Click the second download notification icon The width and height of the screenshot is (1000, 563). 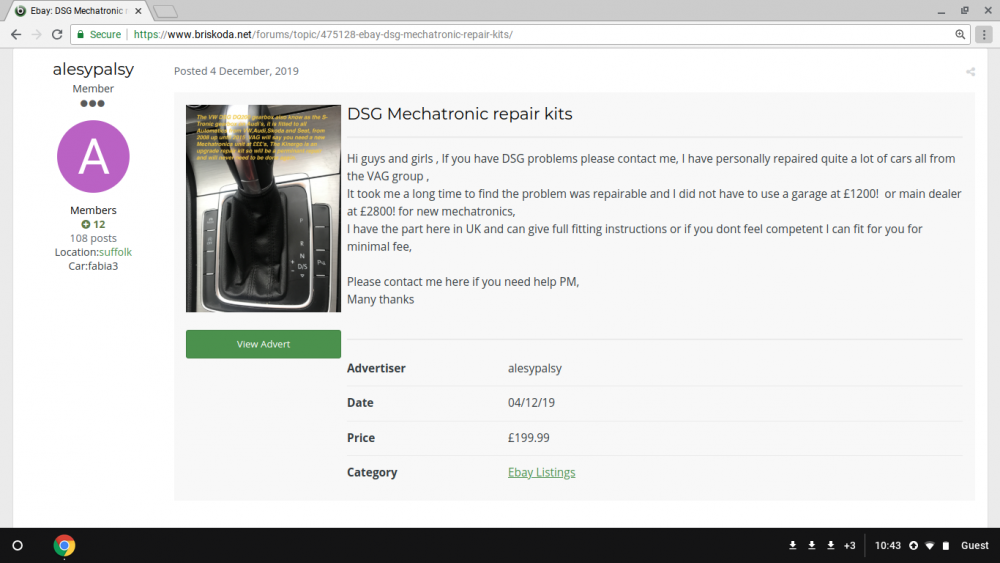811,545
